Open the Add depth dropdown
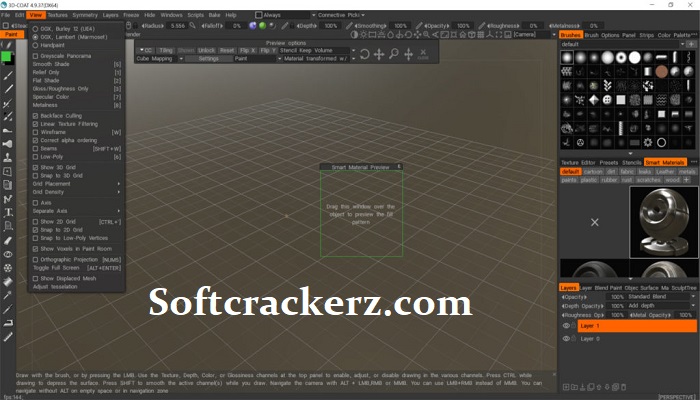Screen dimensions: 700x400 662,306
